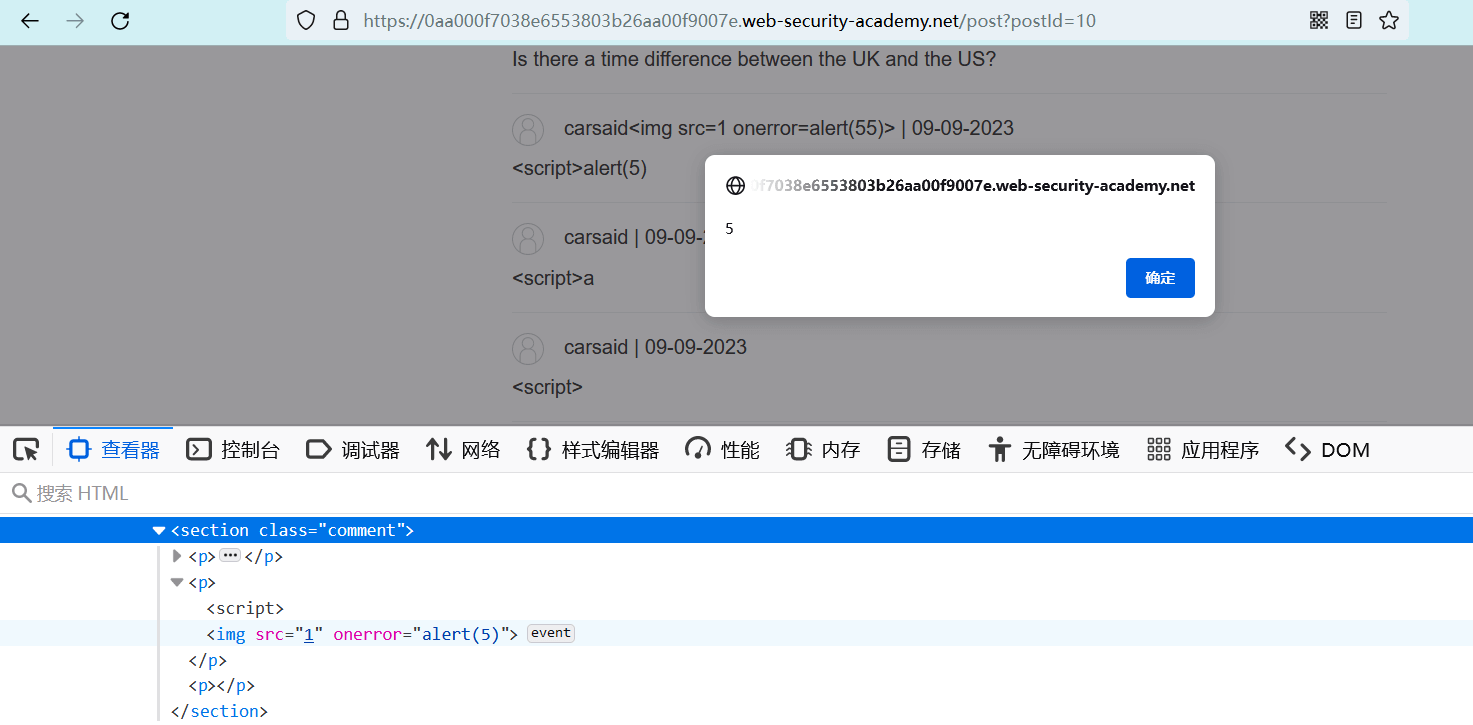Confirm the alert with 确定 button
Screen dimensions: 1473x725
[1160, 278]
